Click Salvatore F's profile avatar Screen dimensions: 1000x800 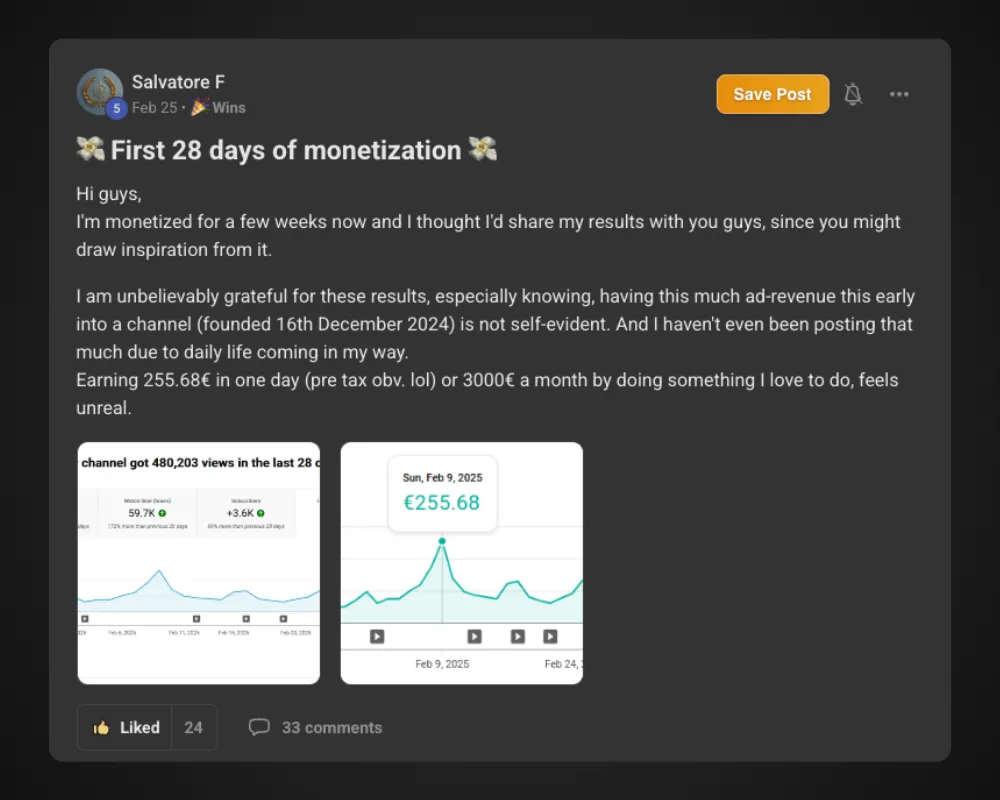point(99,91)
